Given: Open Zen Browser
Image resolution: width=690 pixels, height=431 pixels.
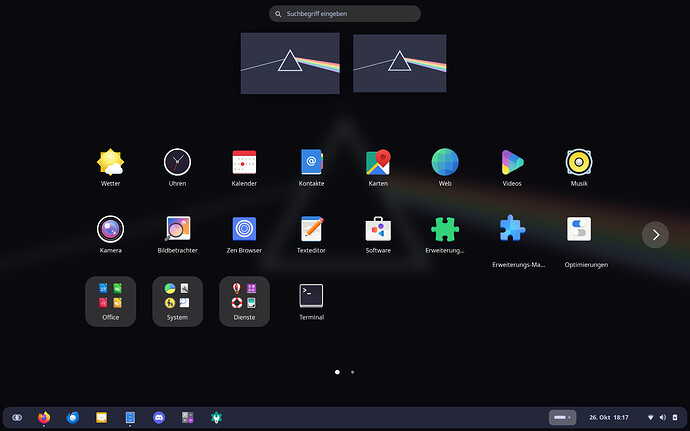Looking at the screenshot, I should (244, 229).
